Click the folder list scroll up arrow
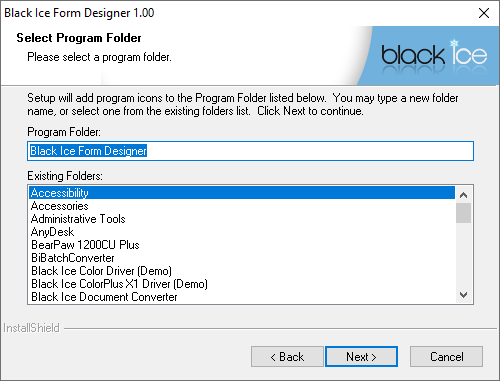 (x=464, y=195)
